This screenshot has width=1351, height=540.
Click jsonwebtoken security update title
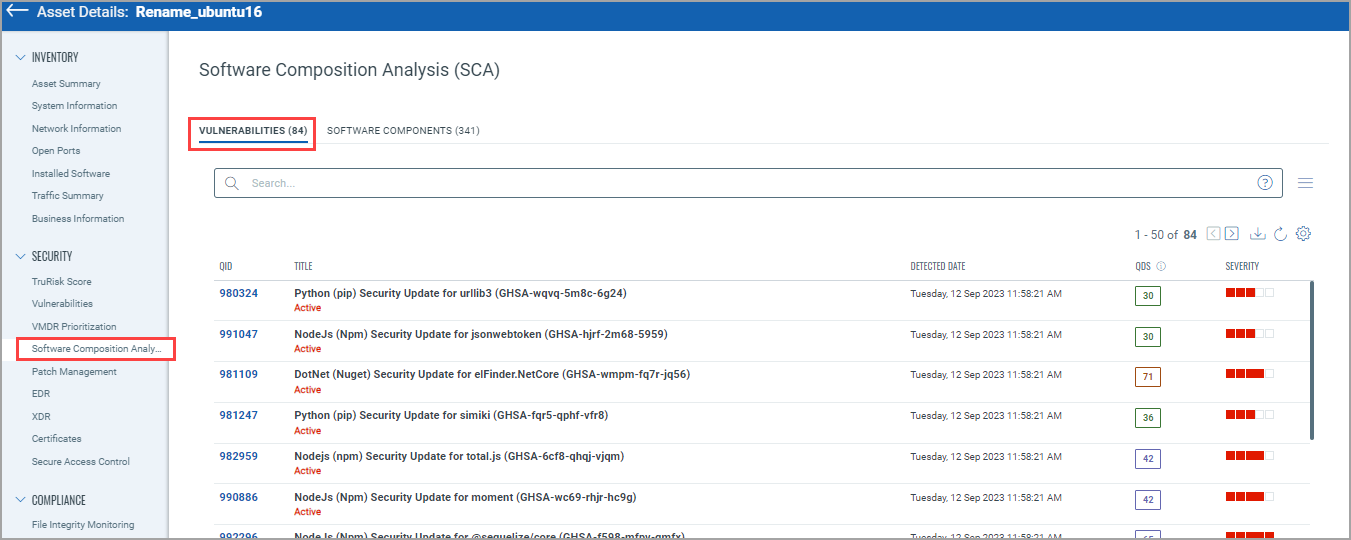tap(481, 334)
